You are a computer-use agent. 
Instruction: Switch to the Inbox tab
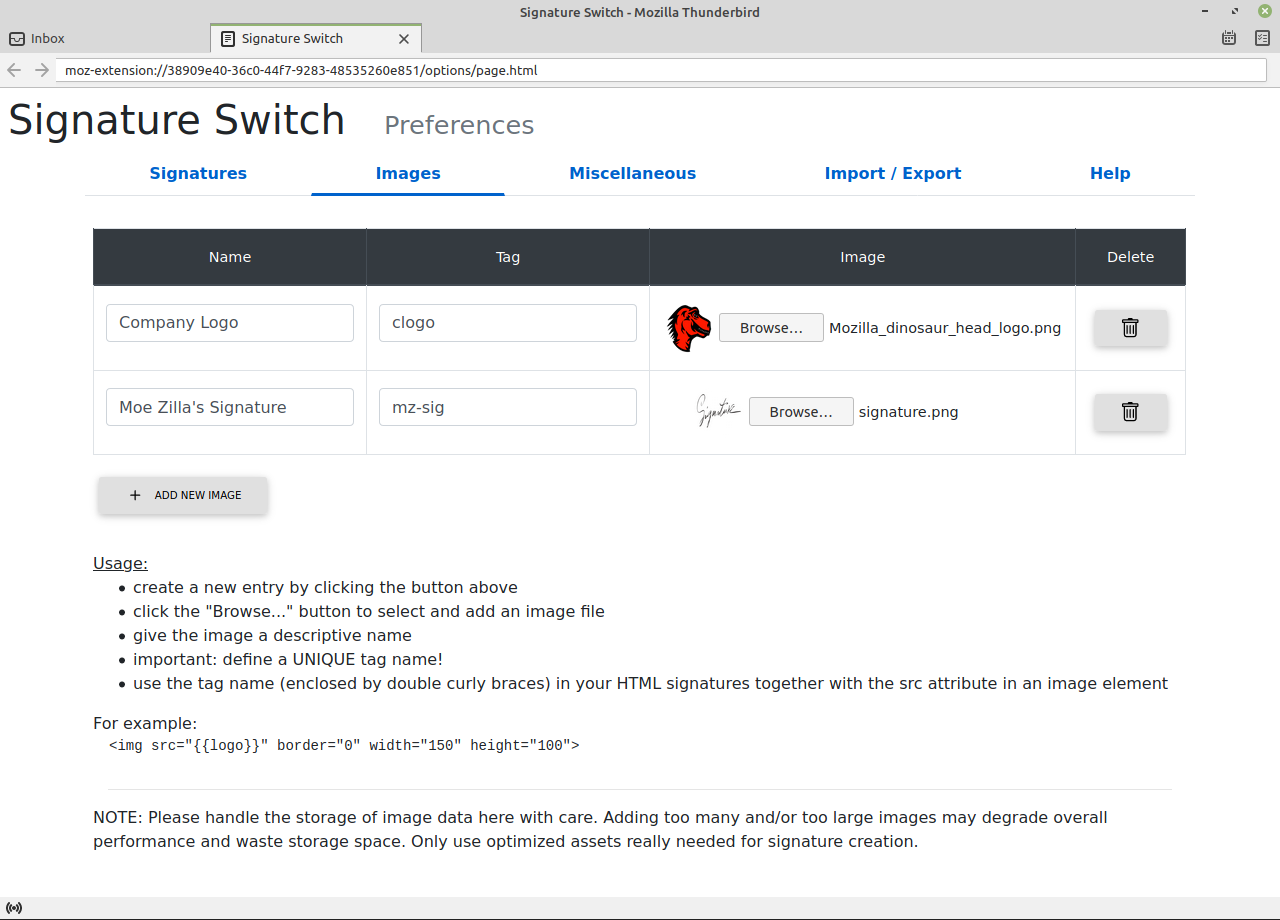point(105,39)
